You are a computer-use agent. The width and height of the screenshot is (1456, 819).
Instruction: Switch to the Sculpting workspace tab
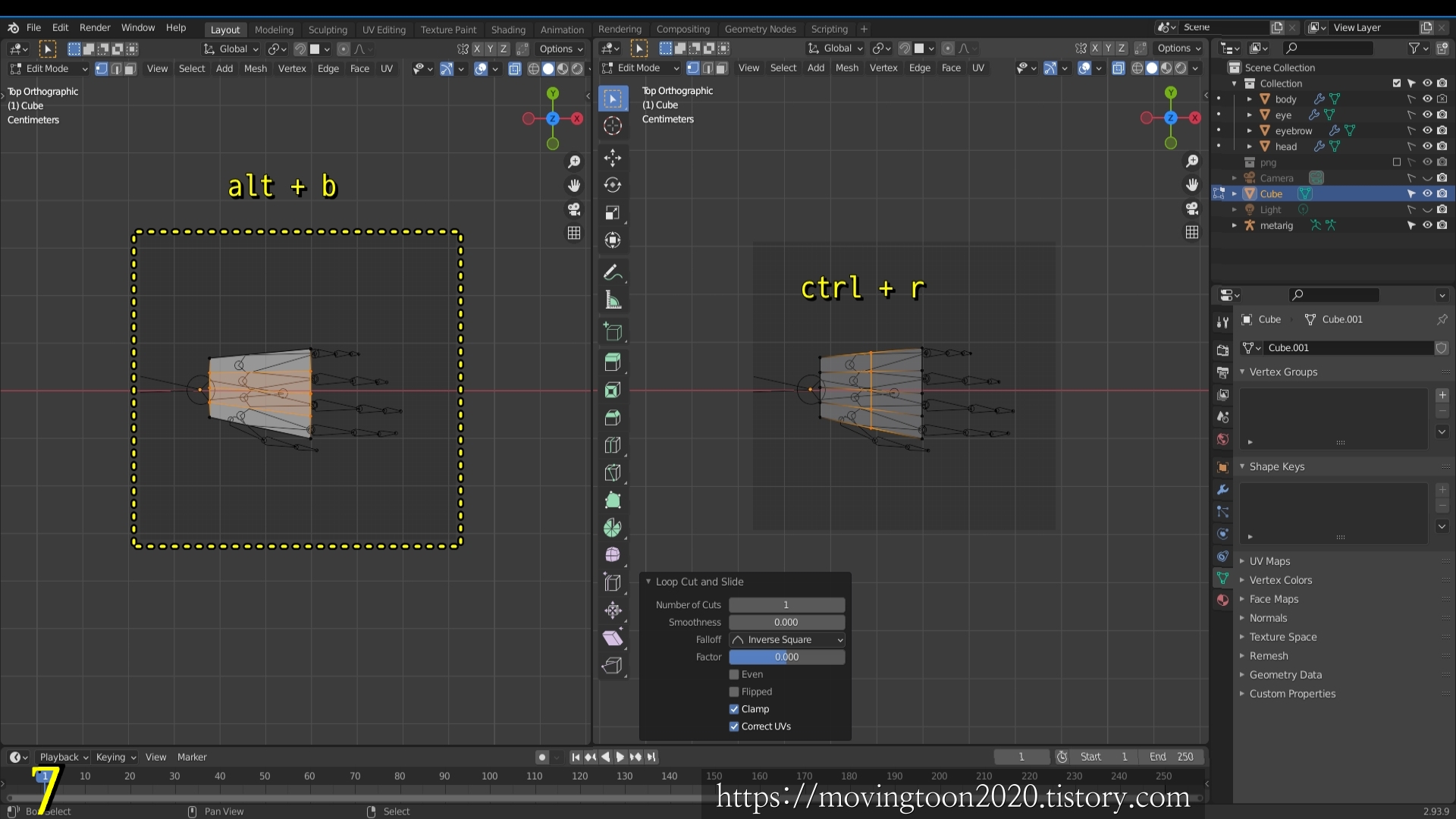pyautogui.click(x=328, y=30)
